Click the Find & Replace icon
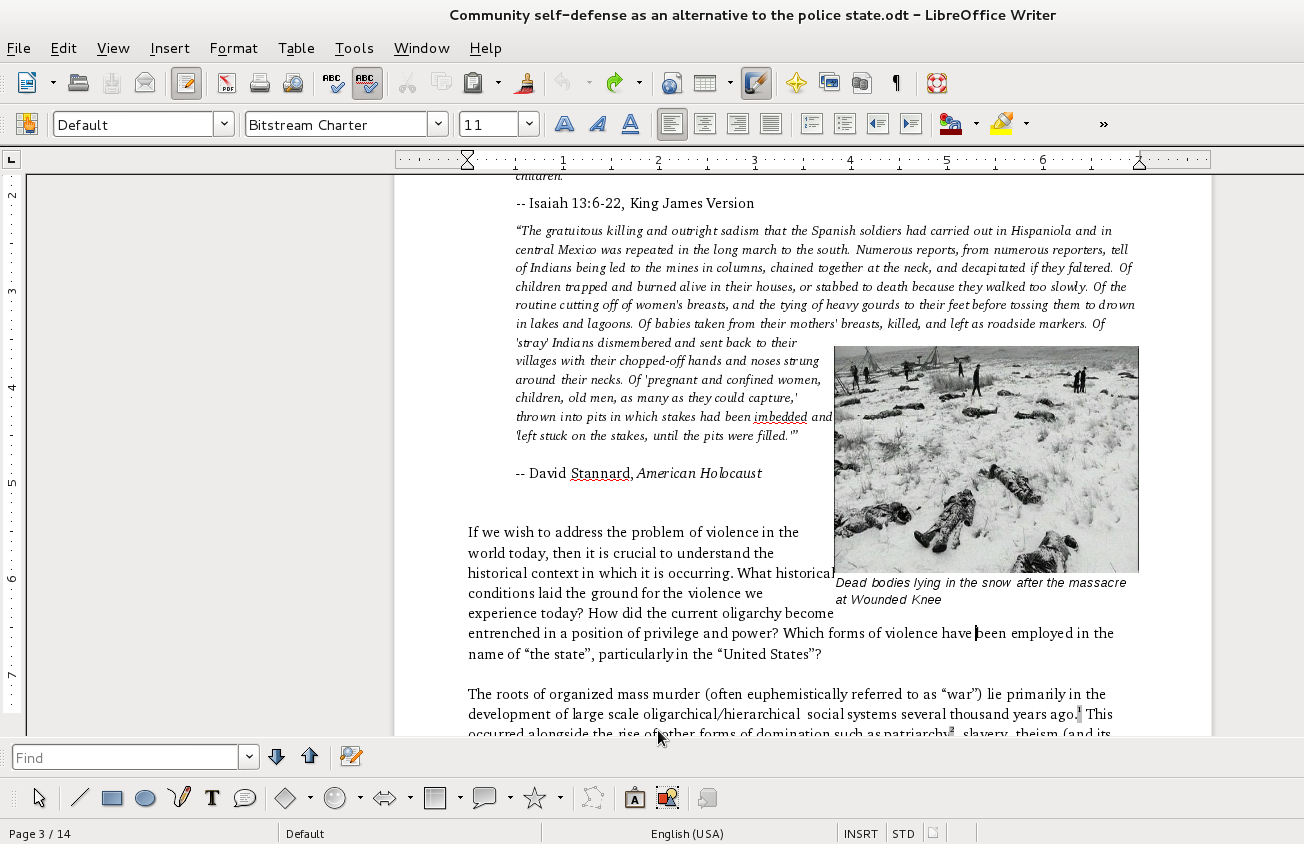Viewport: 1304px width, 844px height. [x=350, y=757]
